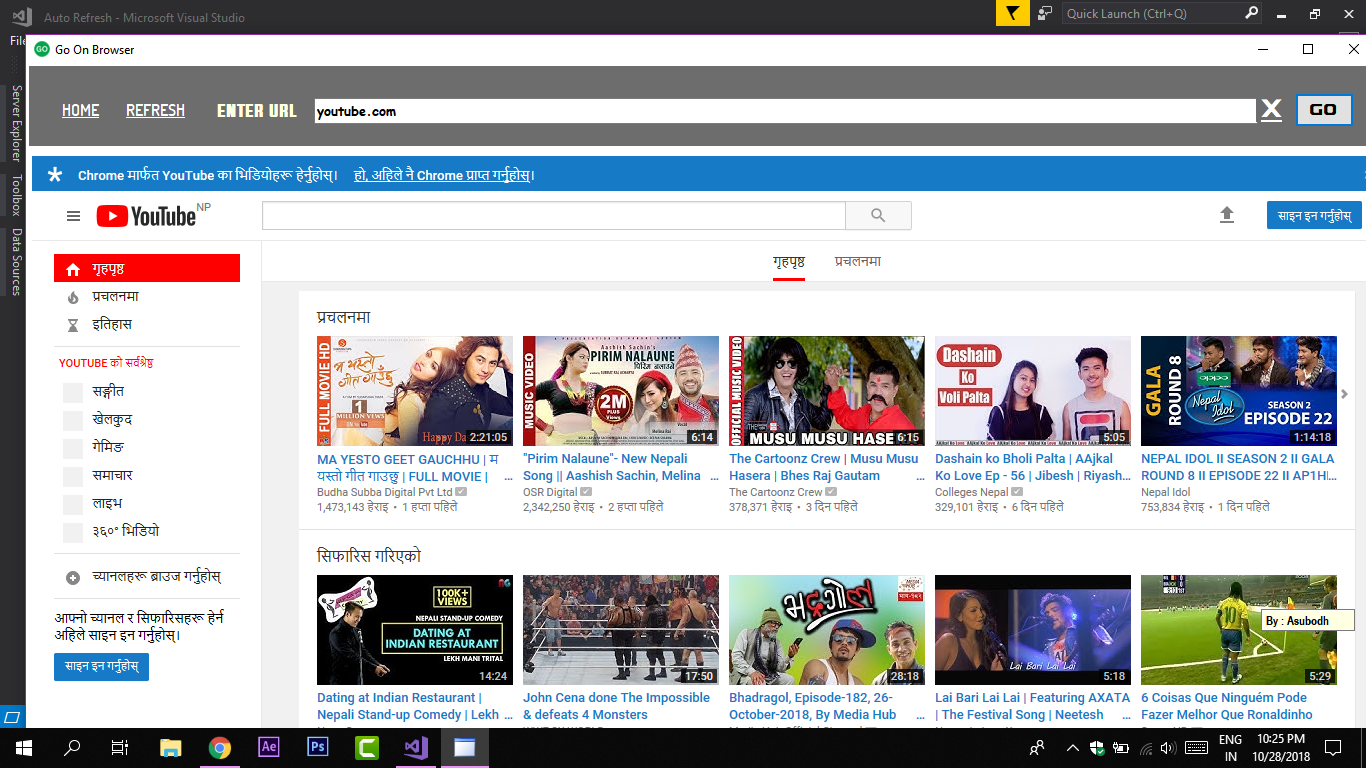Open Data Sources side tab

click(16, 262)
